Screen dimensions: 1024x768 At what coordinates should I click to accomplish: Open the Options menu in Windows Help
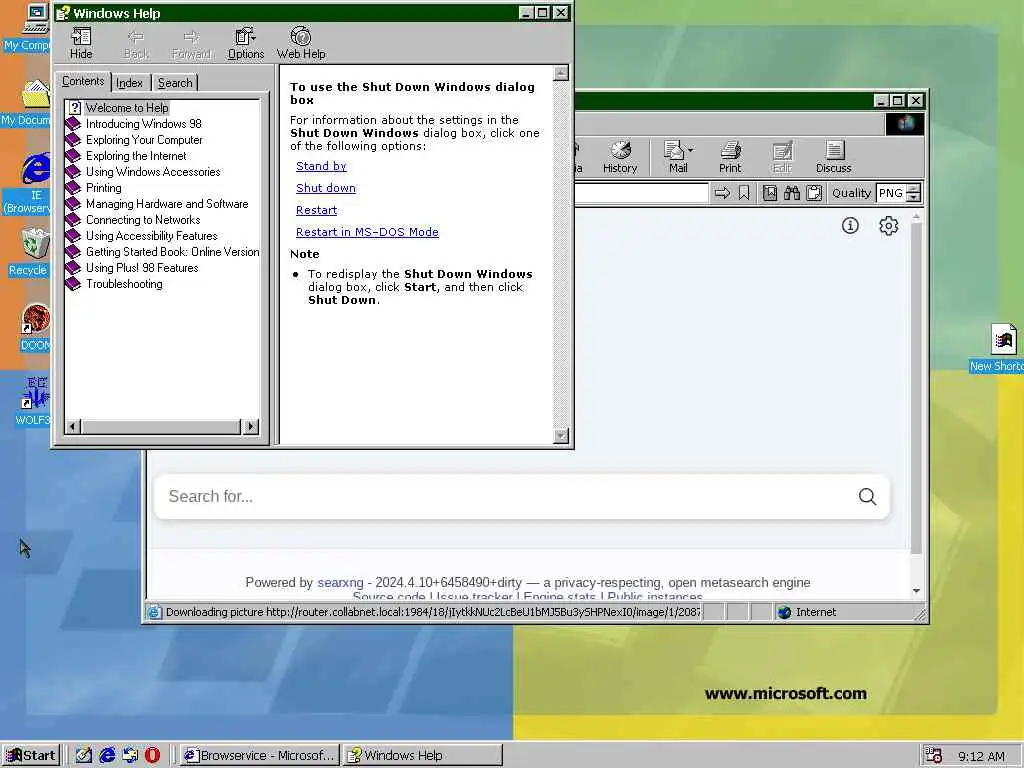tap(246, 43)
